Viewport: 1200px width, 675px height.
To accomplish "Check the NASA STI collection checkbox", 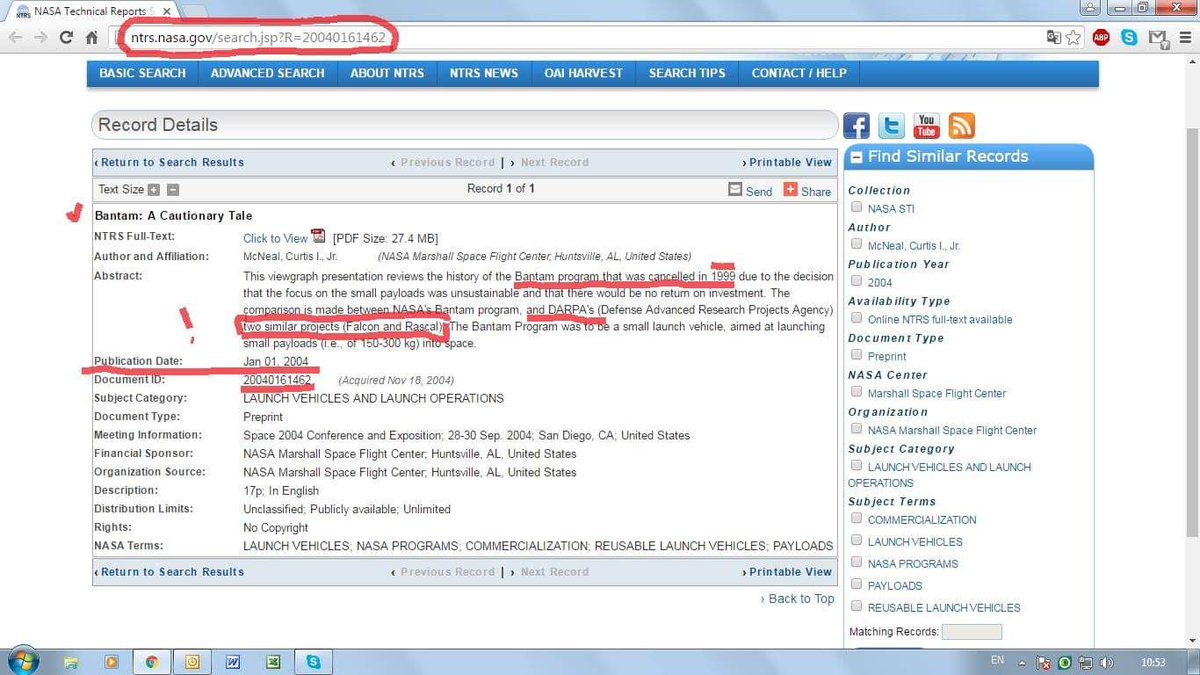I will click(x=856, y=208).
